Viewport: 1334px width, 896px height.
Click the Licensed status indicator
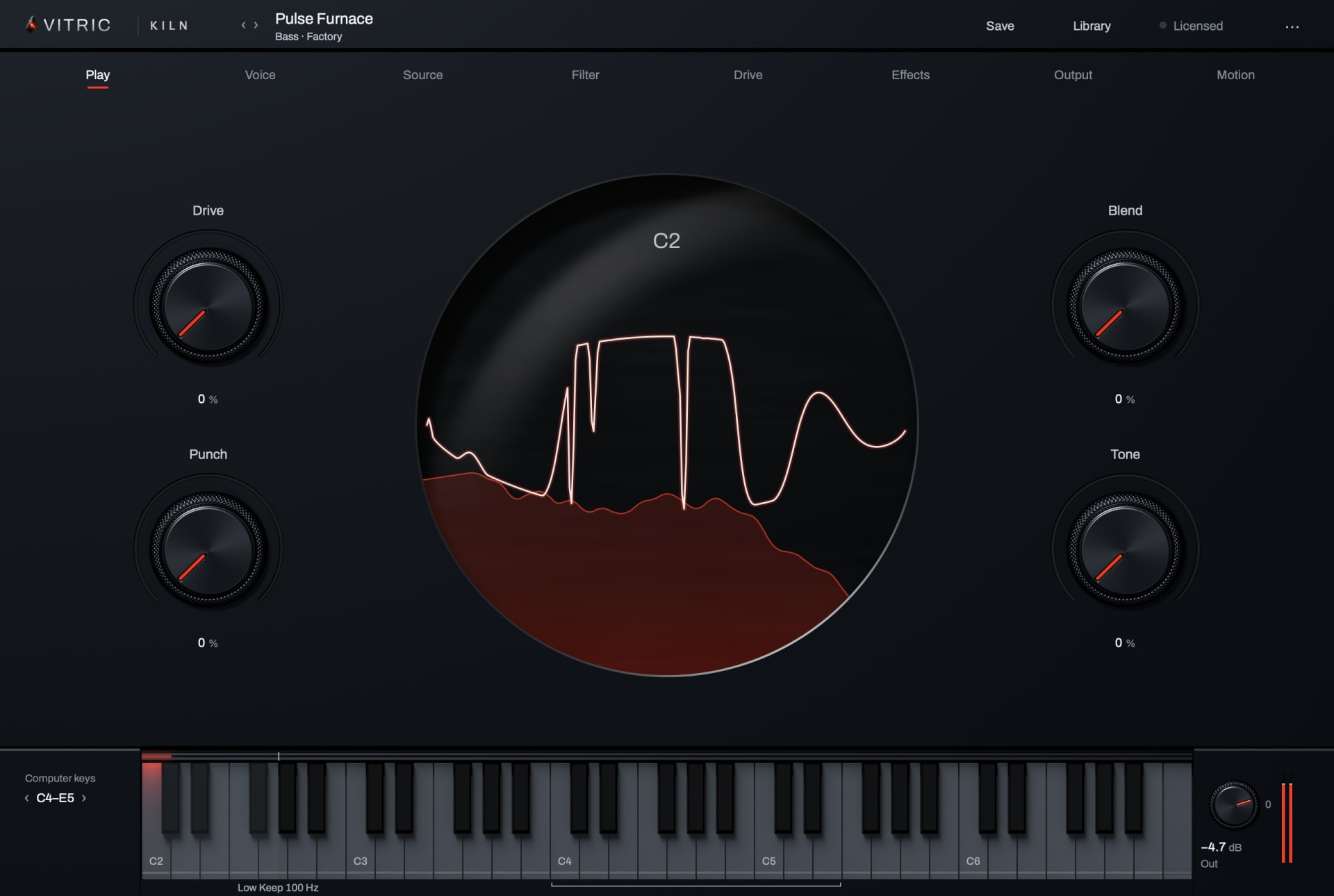[1192, 26]
